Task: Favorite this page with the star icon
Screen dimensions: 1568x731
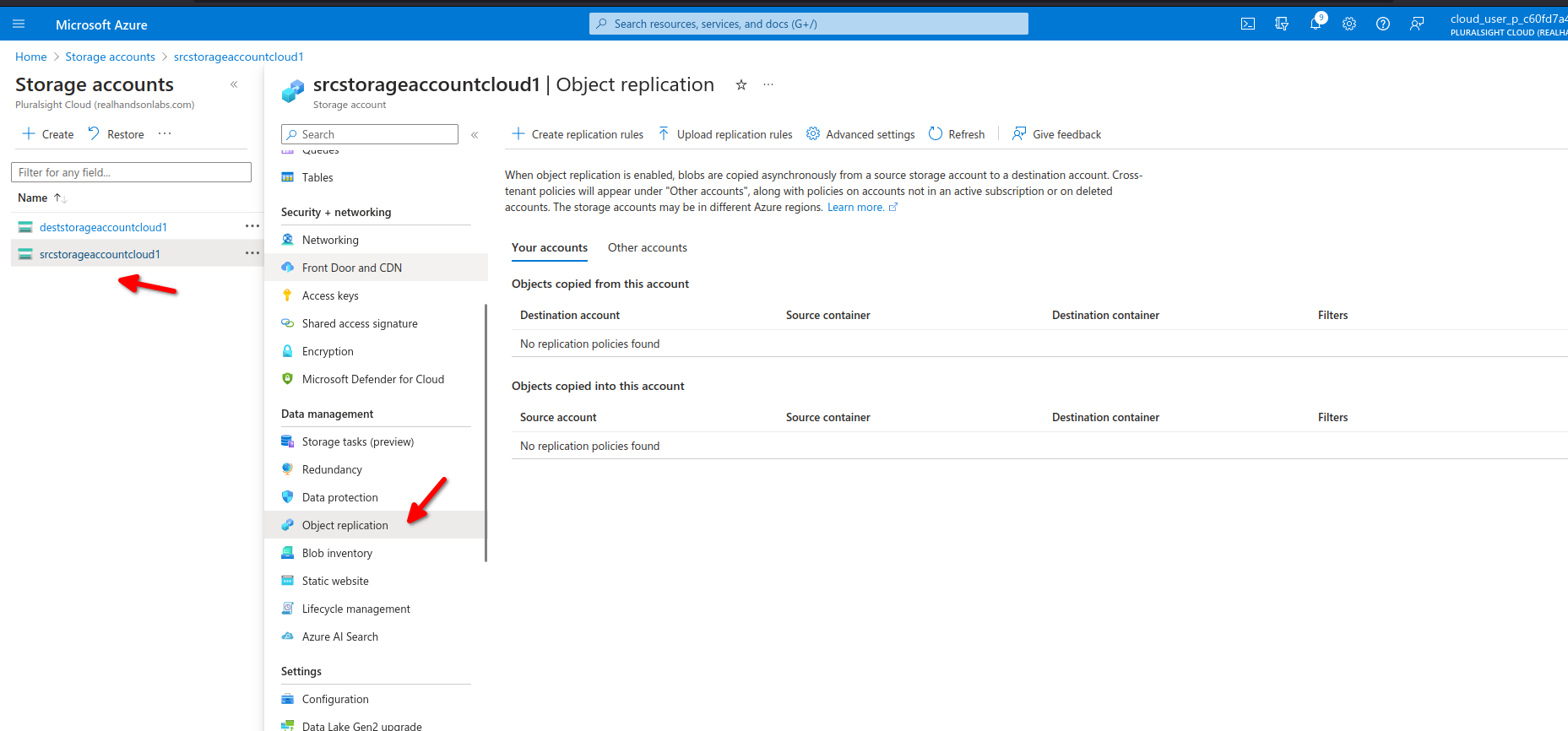Action: point(741,84)
